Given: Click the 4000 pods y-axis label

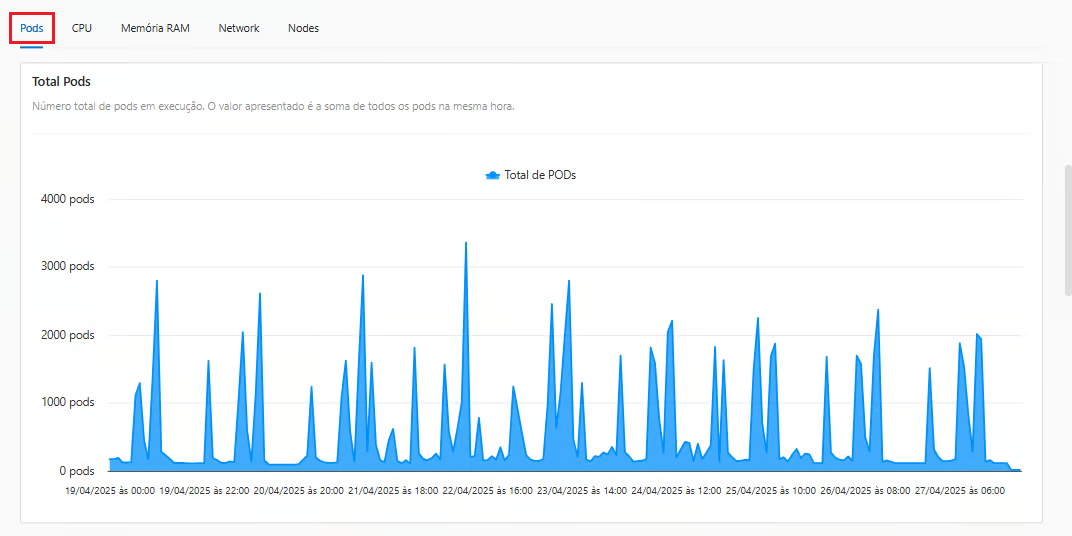Looking at the screenshot, I should tap(68, 199).
